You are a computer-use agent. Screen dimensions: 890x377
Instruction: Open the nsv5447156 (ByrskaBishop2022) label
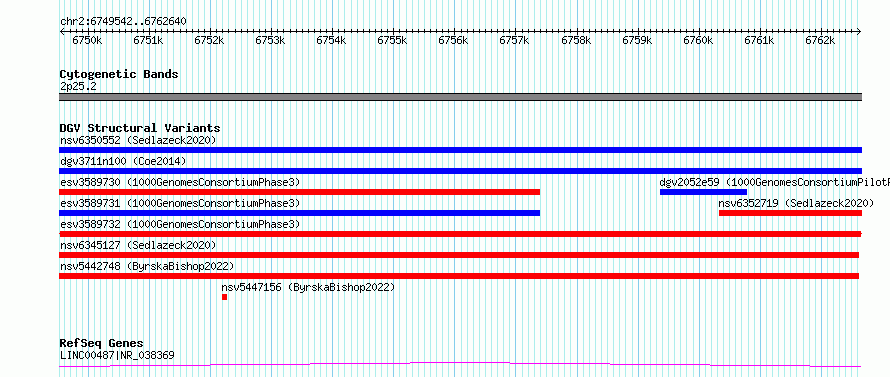(x=308, y=287)
